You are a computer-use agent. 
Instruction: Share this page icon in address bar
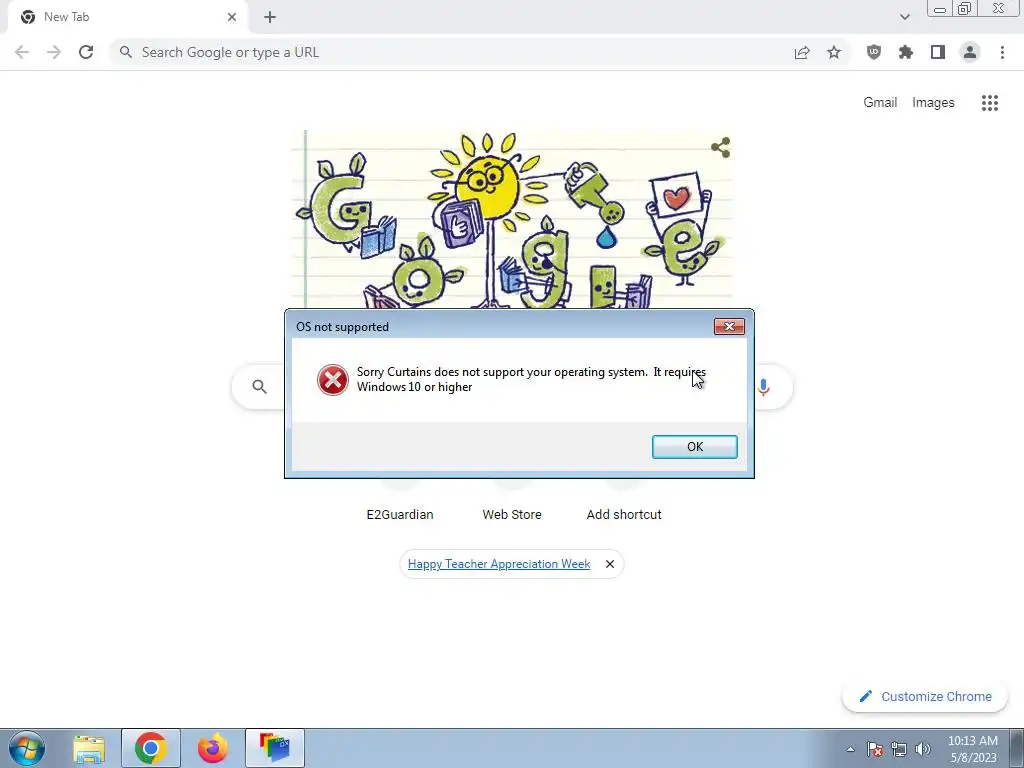pos(802,52)
